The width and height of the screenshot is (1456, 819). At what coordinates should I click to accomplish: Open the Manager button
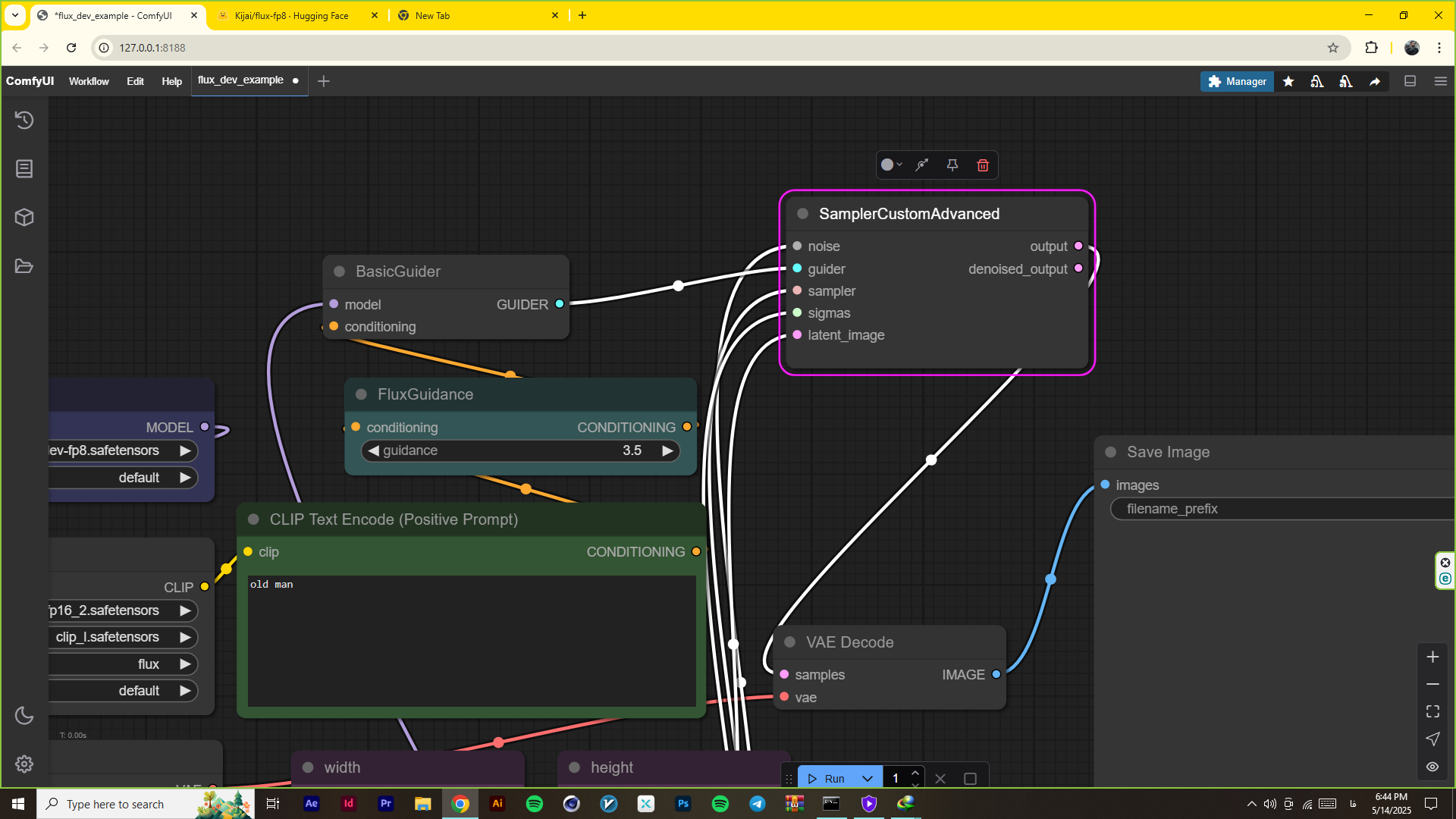coord(1237,81)
